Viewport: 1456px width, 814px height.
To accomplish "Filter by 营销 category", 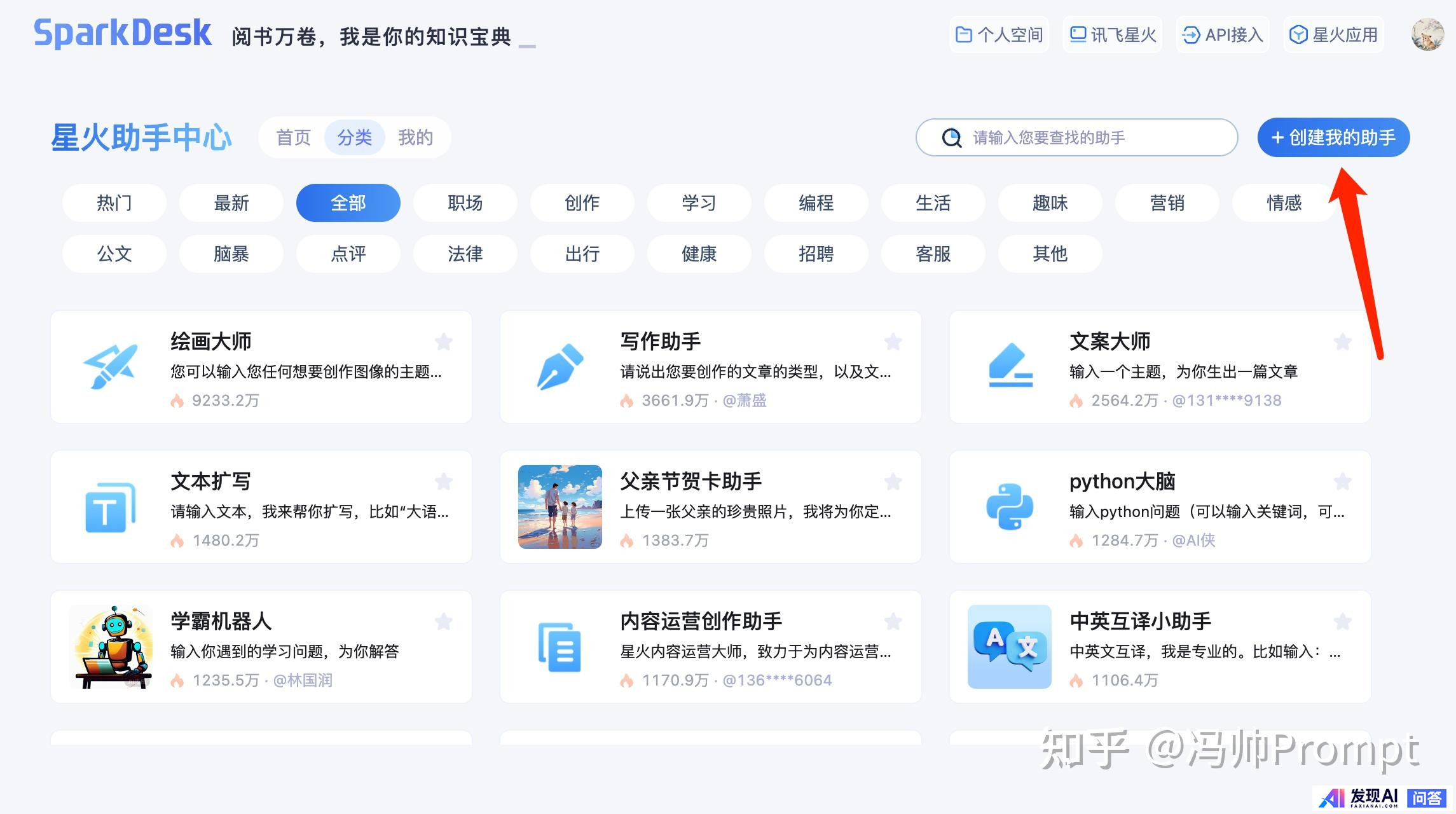I will pos(1167,203).
